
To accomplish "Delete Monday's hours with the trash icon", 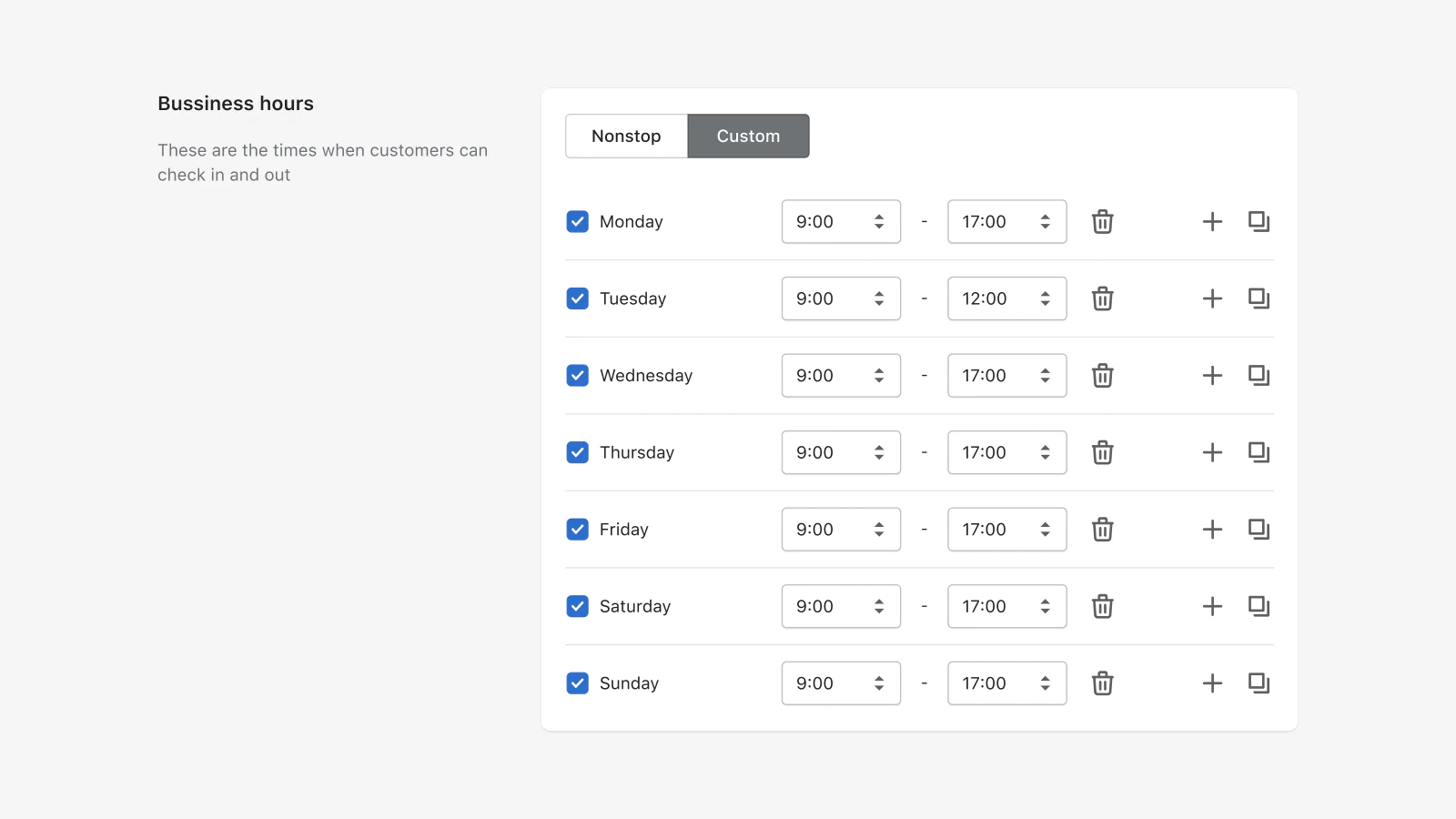I will click(x=1102, y=222).
